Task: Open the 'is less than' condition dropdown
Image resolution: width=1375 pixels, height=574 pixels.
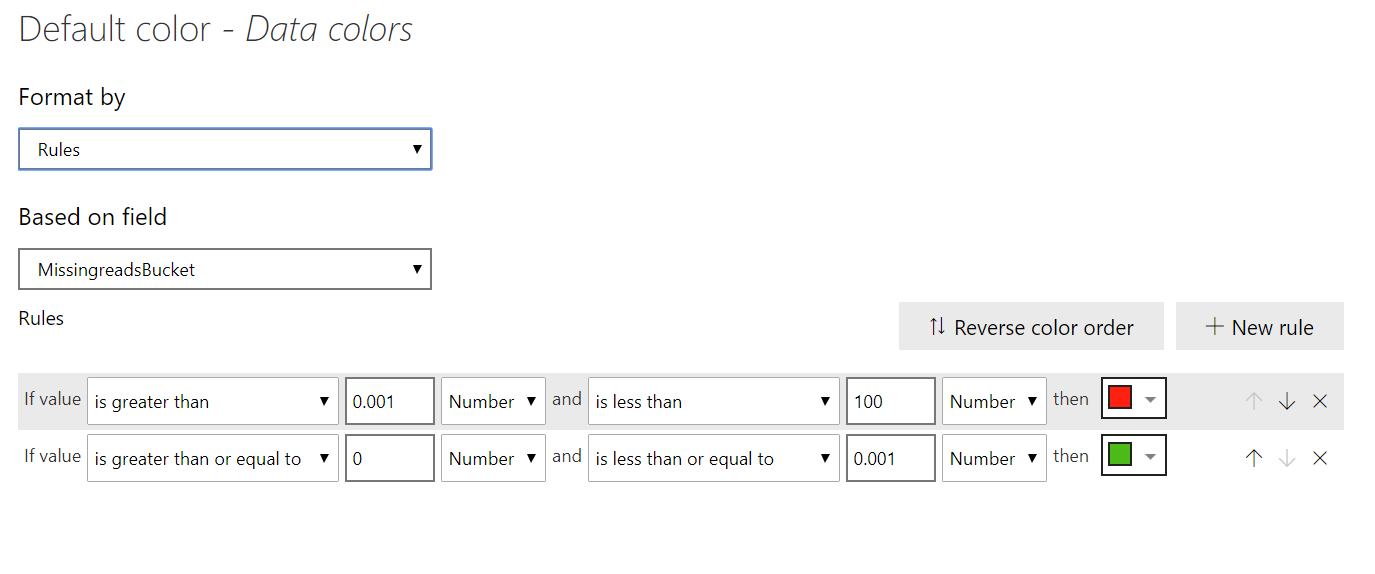Action: (714, 401)
